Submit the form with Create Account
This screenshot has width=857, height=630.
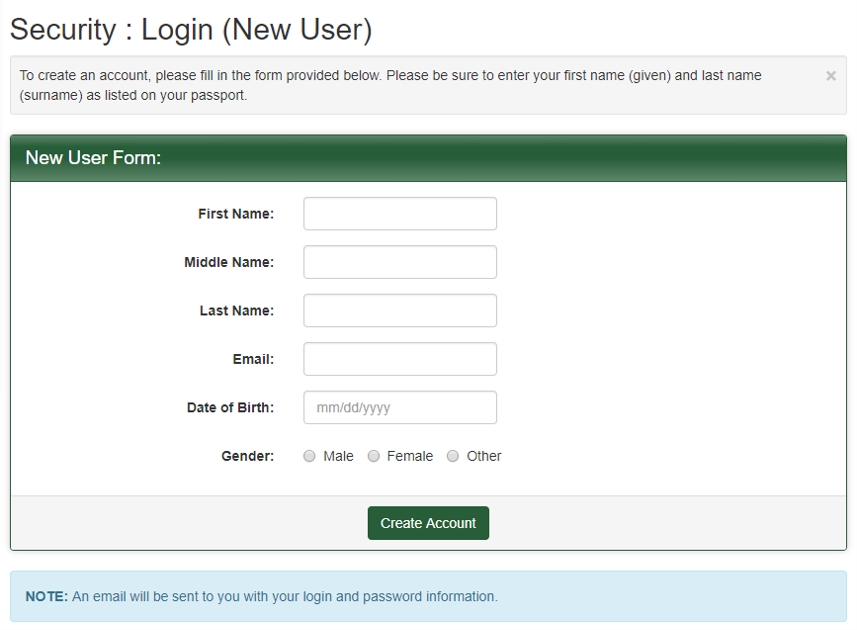coord(428,523)
